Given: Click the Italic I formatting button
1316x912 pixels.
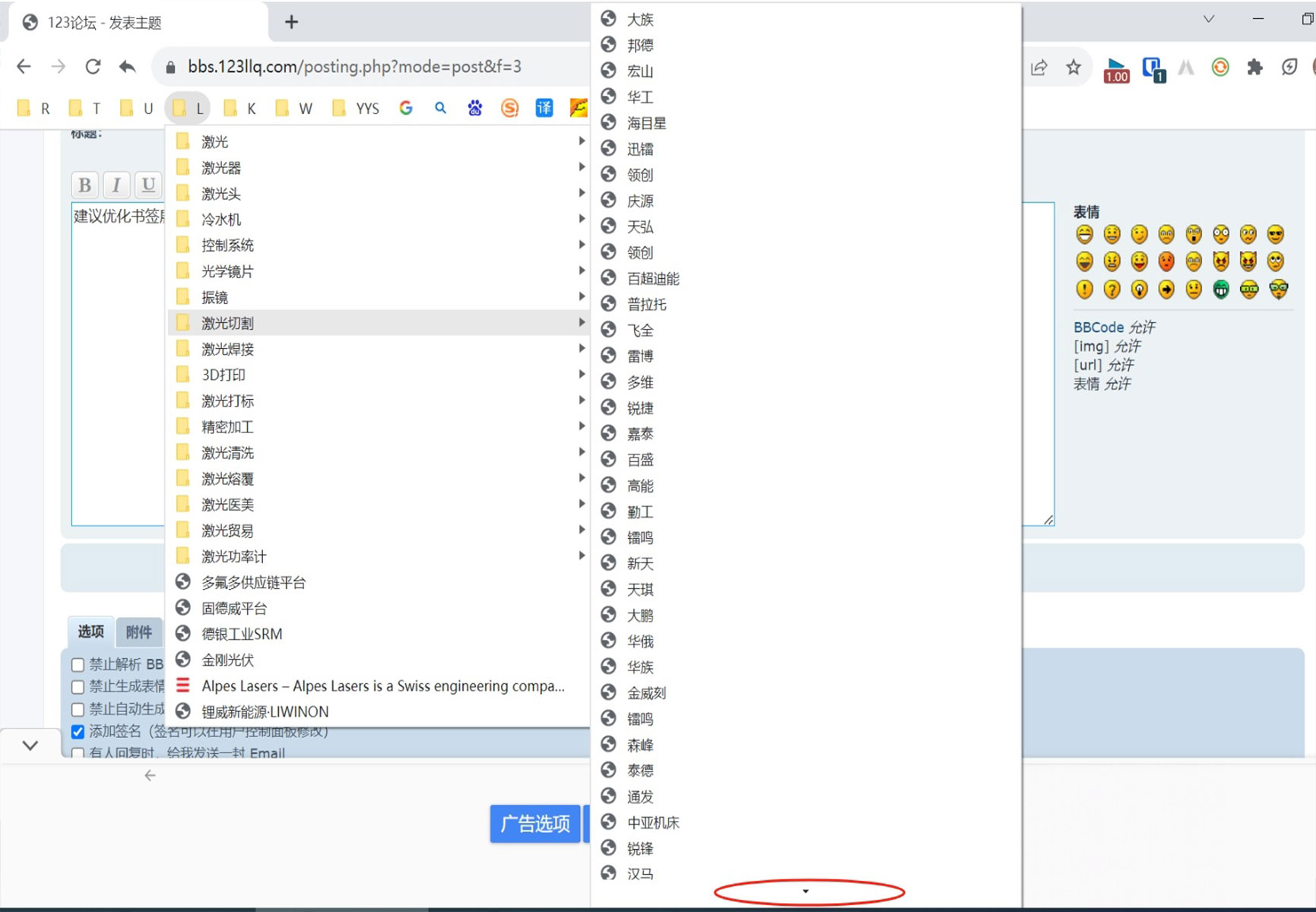Looking at the screenshot, I should point(116,185).
